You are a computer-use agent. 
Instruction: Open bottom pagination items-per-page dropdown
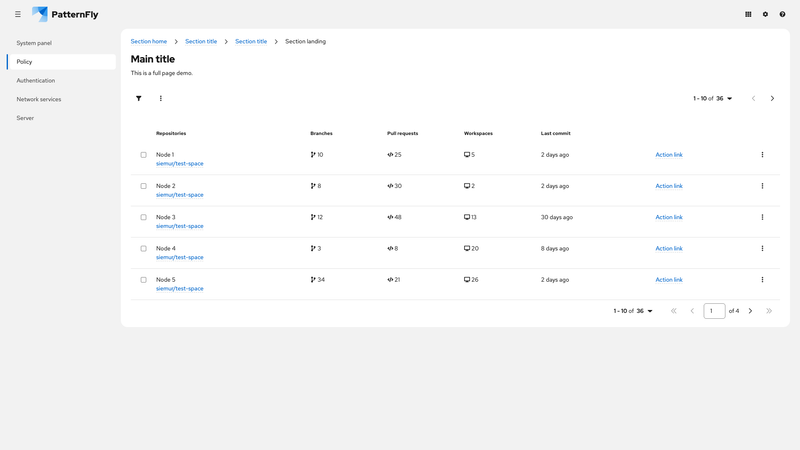(633, 311)
